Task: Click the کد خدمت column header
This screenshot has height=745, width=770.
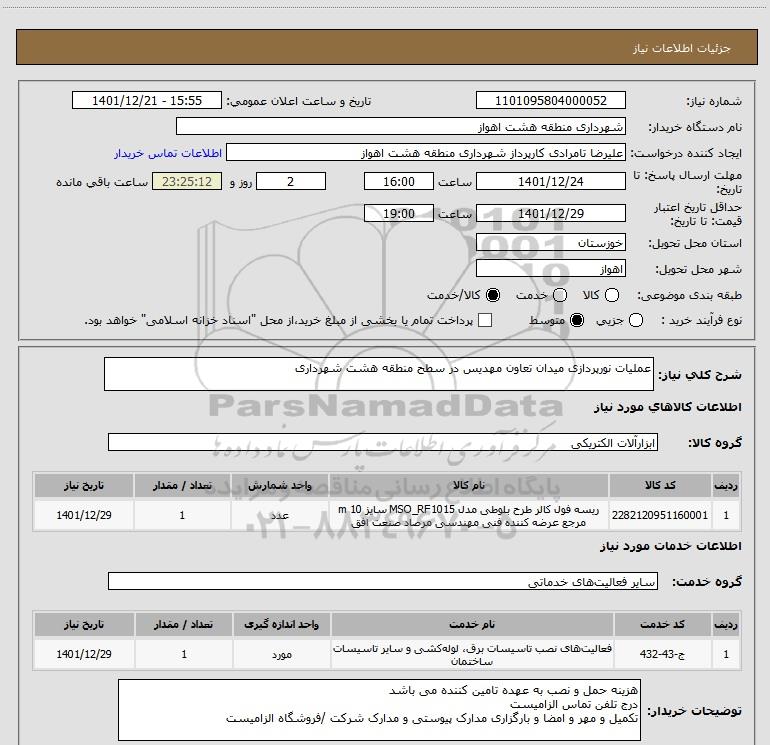Action: [x=662, y=624]
